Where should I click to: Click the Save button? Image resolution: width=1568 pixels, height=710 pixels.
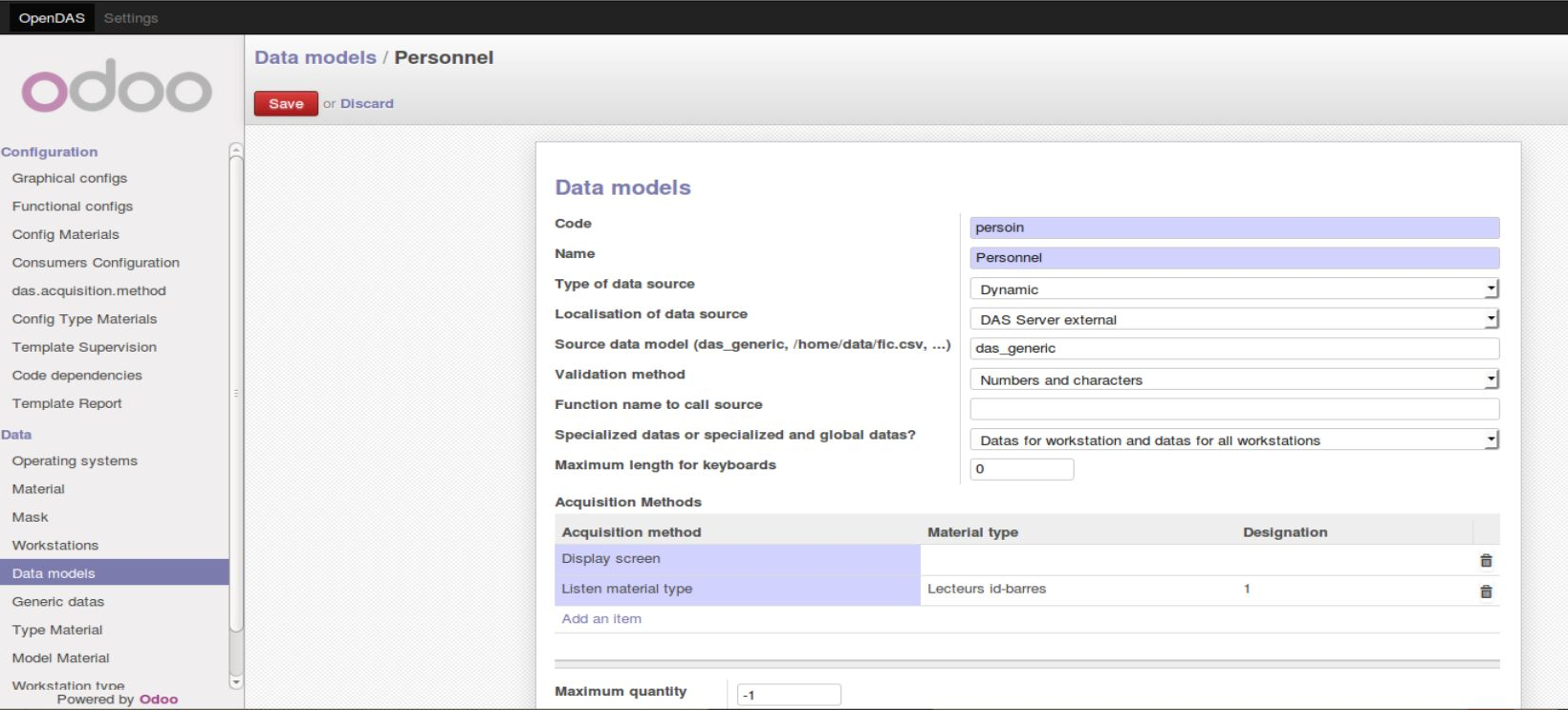pos(286,103)
